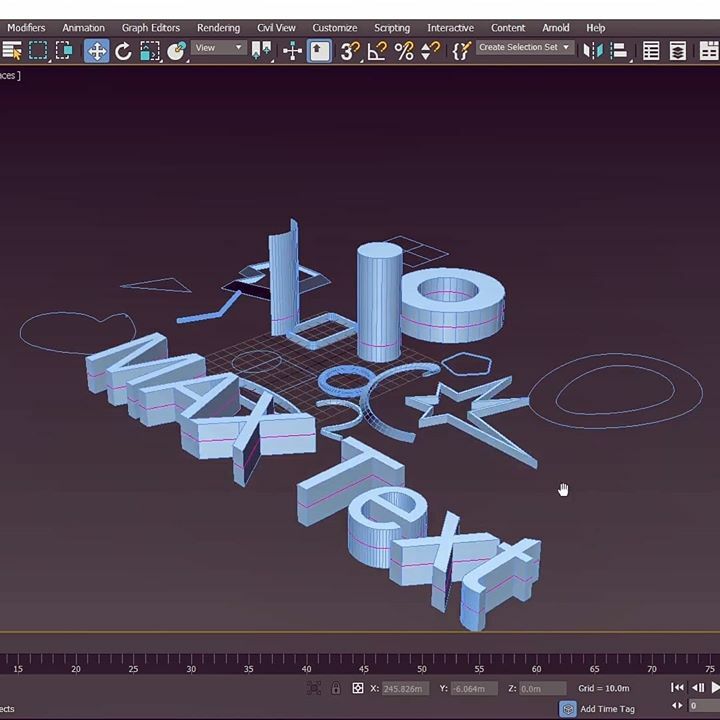
Task: Open the Content menu
Action: [508, 28]
